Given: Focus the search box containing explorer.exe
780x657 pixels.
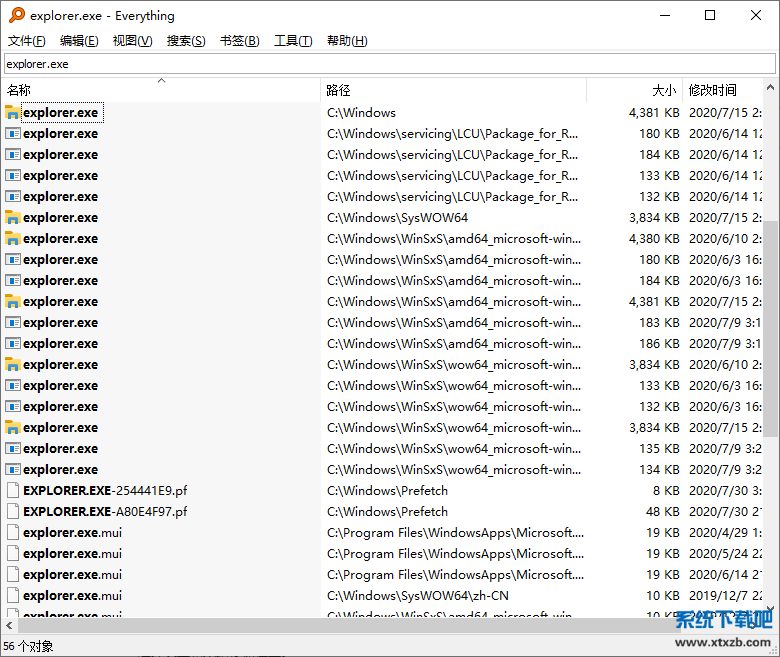Looking at the screenshot, I should coord(388,64).
